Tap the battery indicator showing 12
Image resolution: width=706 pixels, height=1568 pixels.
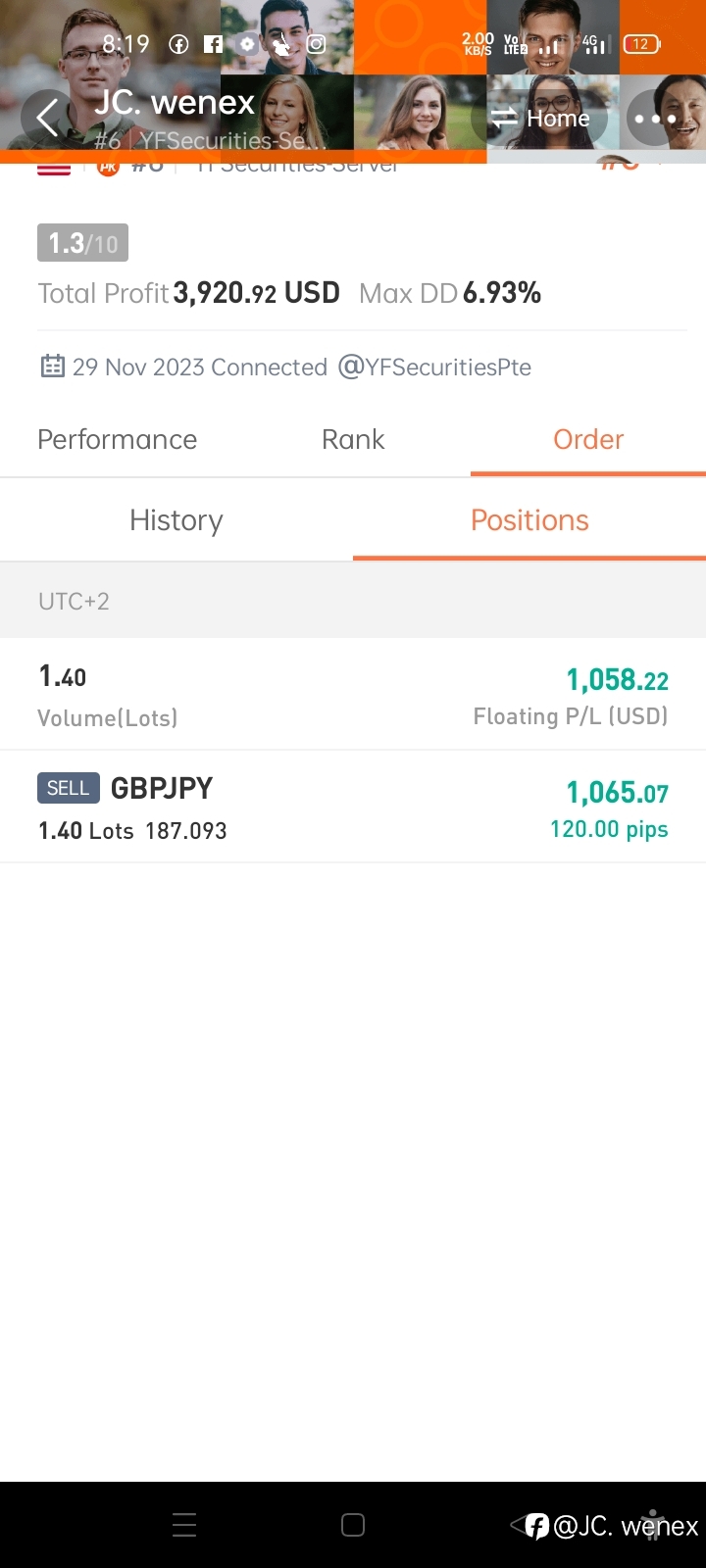(x=641, y=44)
